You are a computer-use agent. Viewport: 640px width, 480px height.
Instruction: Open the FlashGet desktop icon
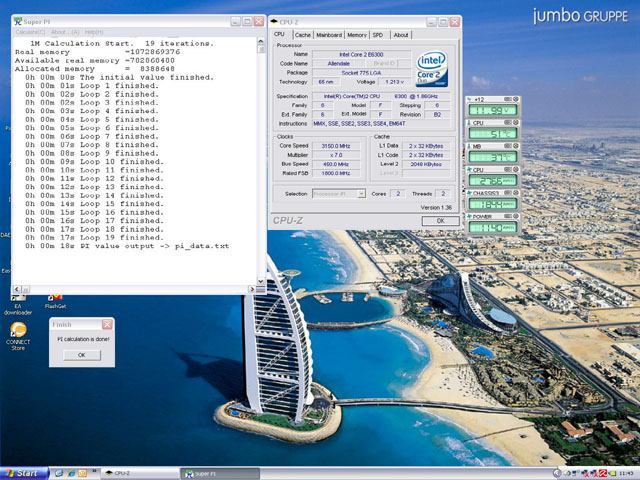55,302
